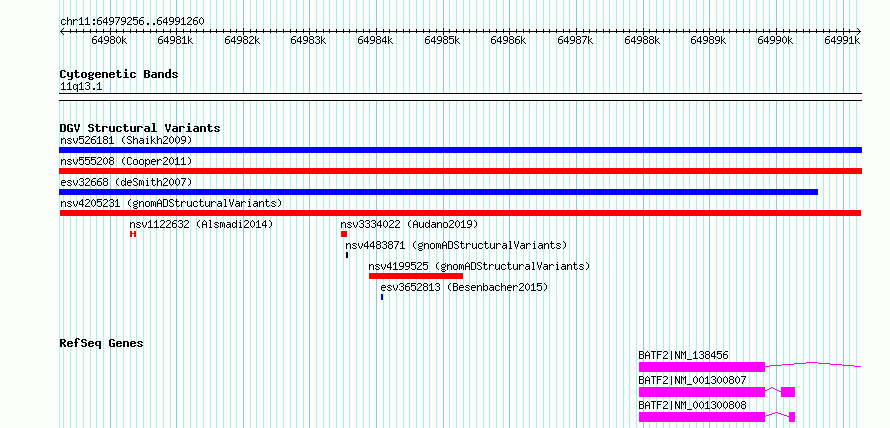Click the cytogenetic band 11q13.1 bar
This screenshot has height=428, width=890.
tap(460, 97)
